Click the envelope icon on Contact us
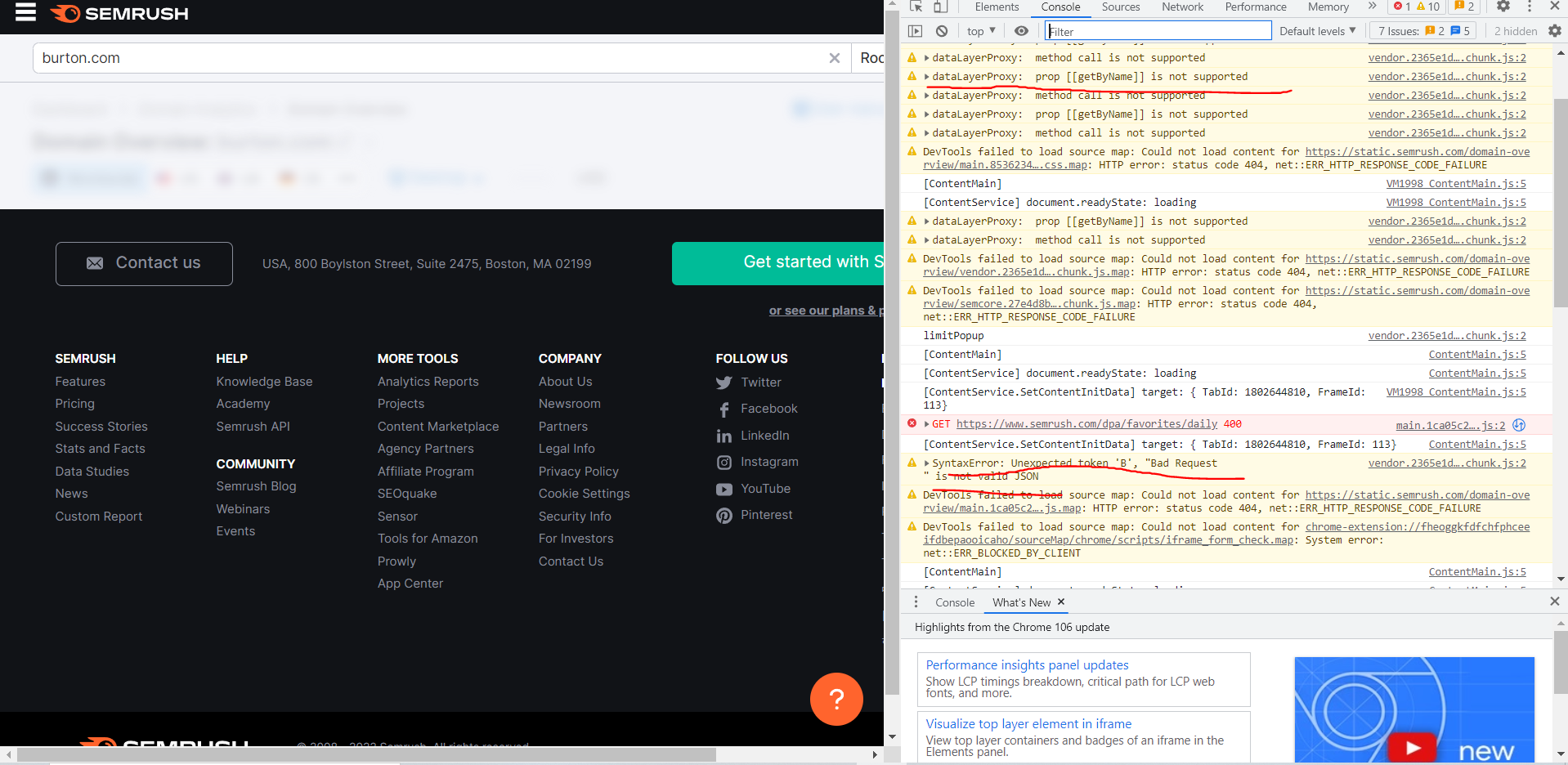This screenshot has height=765, width=1568. pos(95,263)
